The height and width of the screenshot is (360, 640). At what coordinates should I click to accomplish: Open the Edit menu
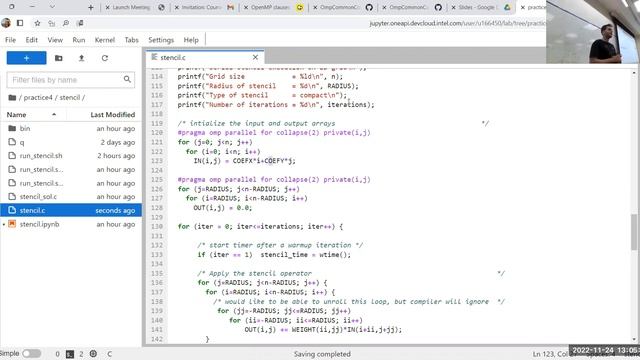click(x=31, y=40)
